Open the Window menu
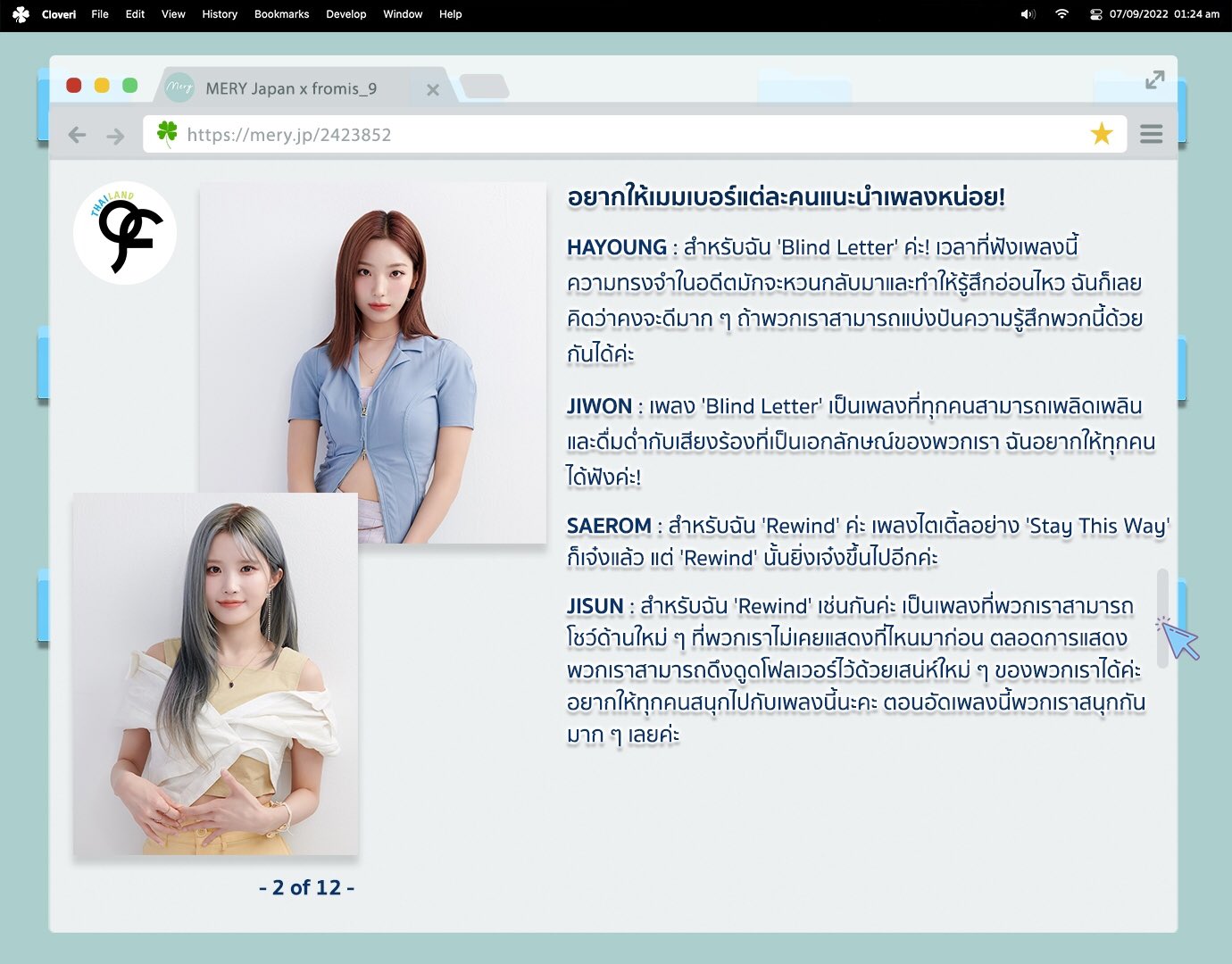 (x=403, y=14)
